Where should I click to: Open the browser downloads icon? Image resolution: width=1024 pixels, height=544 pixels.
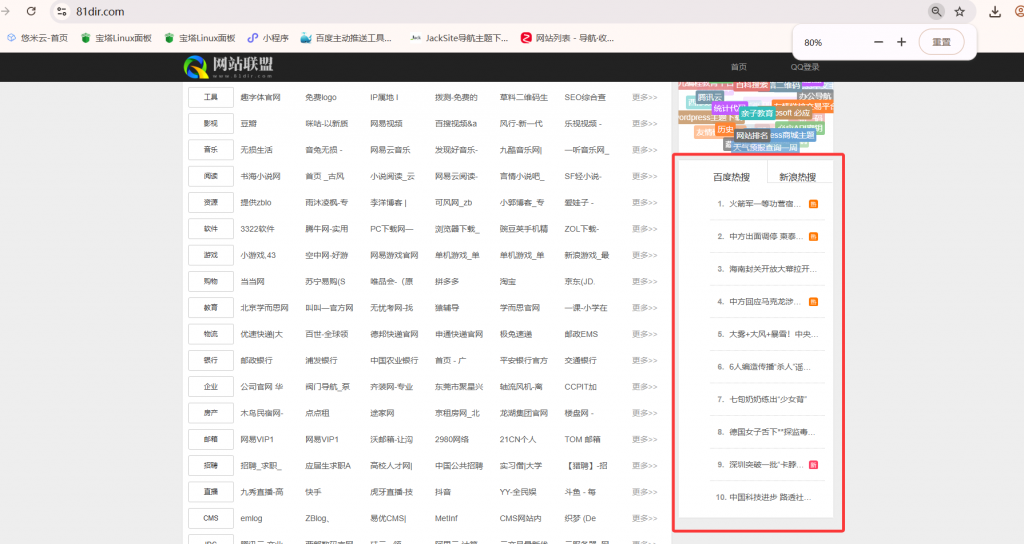point(995,11)
